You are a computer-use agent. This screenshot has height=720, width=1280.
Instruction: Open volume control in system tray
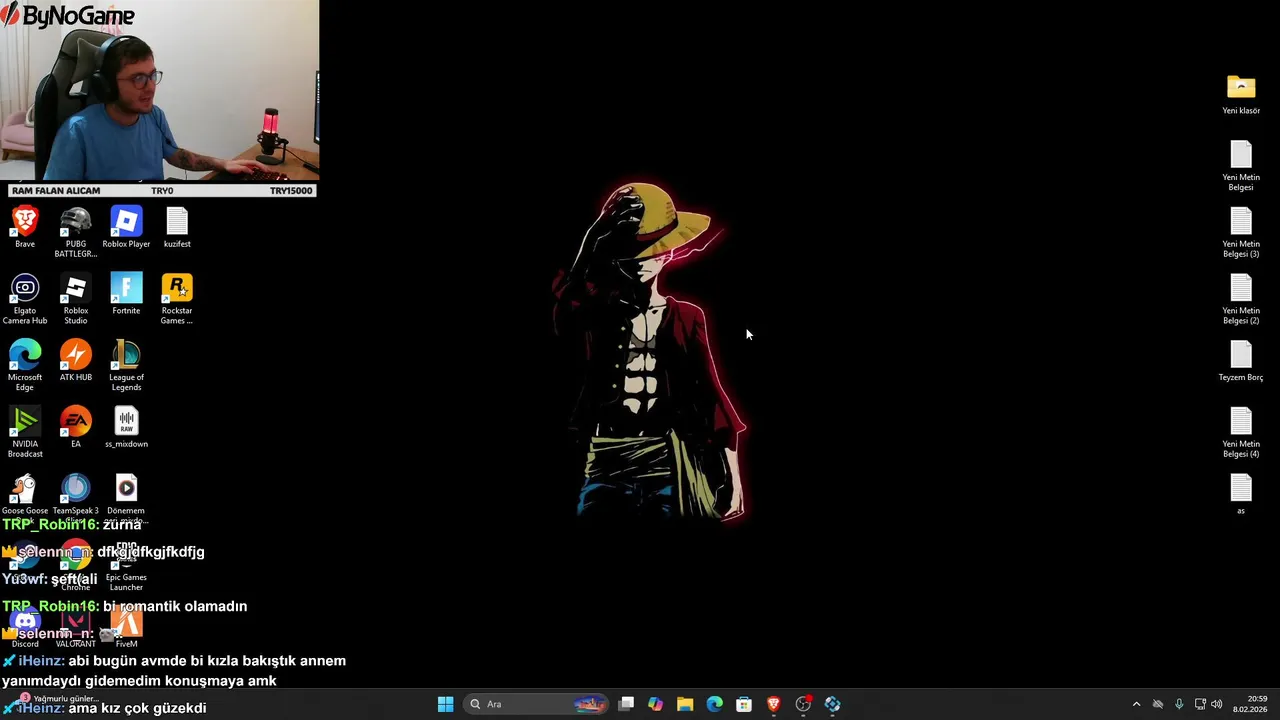pyautogui.click(x=1217, y=704)
